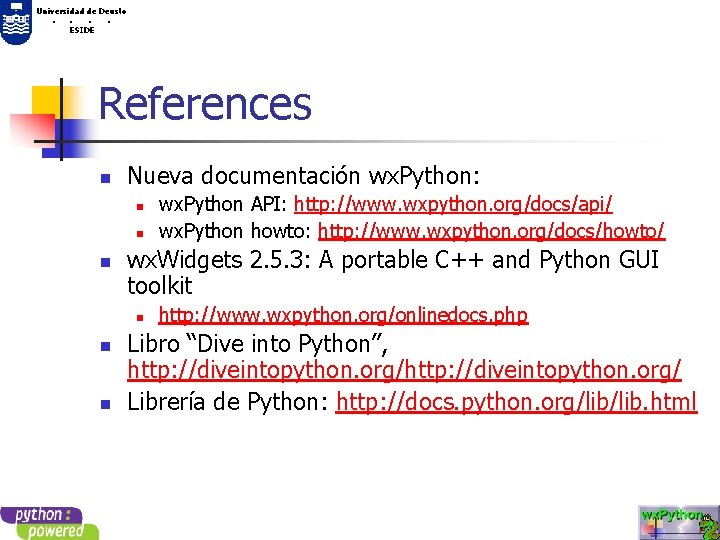Click the "wxPython howto:" label
Screen dimensions: 720x540
235,231
